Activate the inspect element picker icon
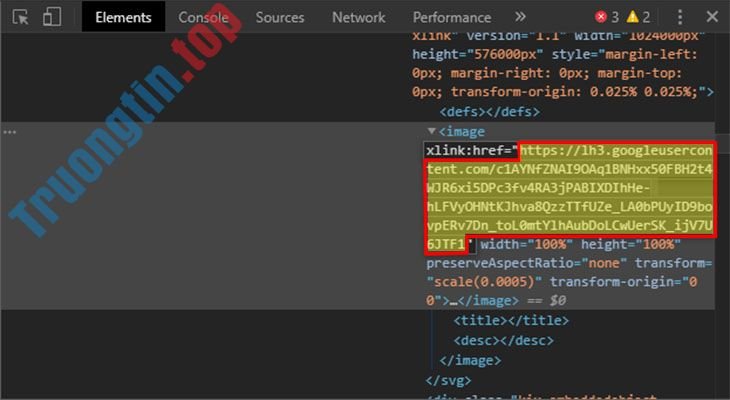This screenshot has width=730, height=400. click(21, 17)
